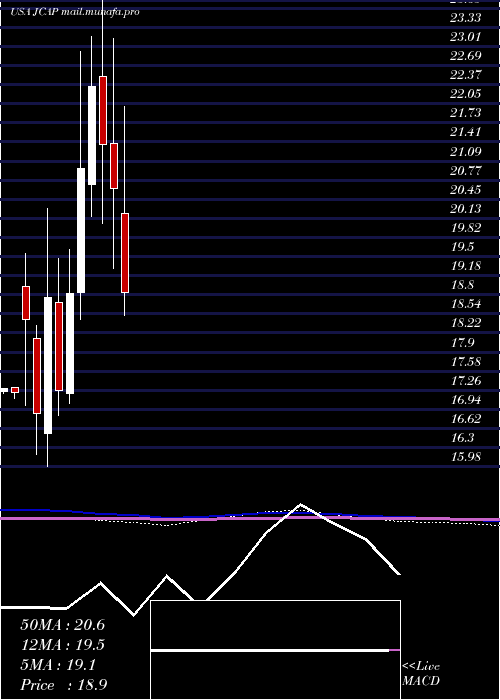Click the 17.26 price axis label

tap(466, 381)
